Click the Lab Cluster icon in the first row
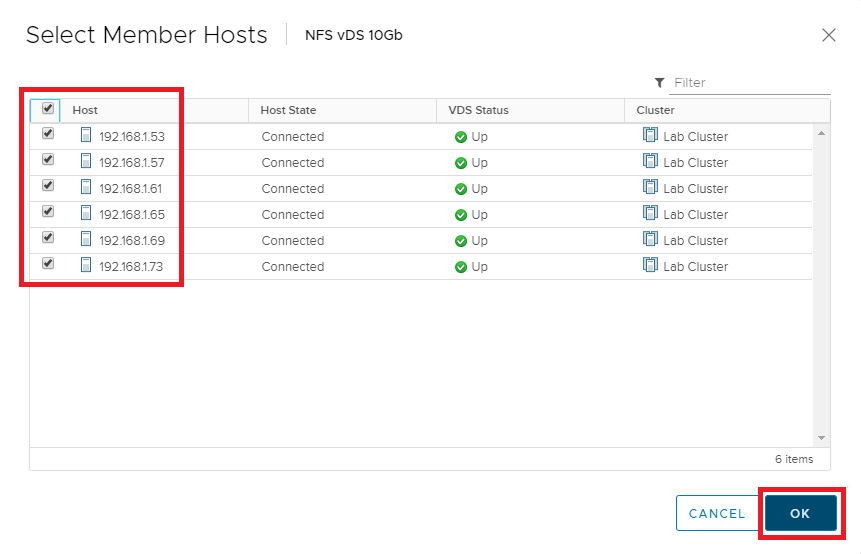The image size is (861, 554). click(650, 136)
